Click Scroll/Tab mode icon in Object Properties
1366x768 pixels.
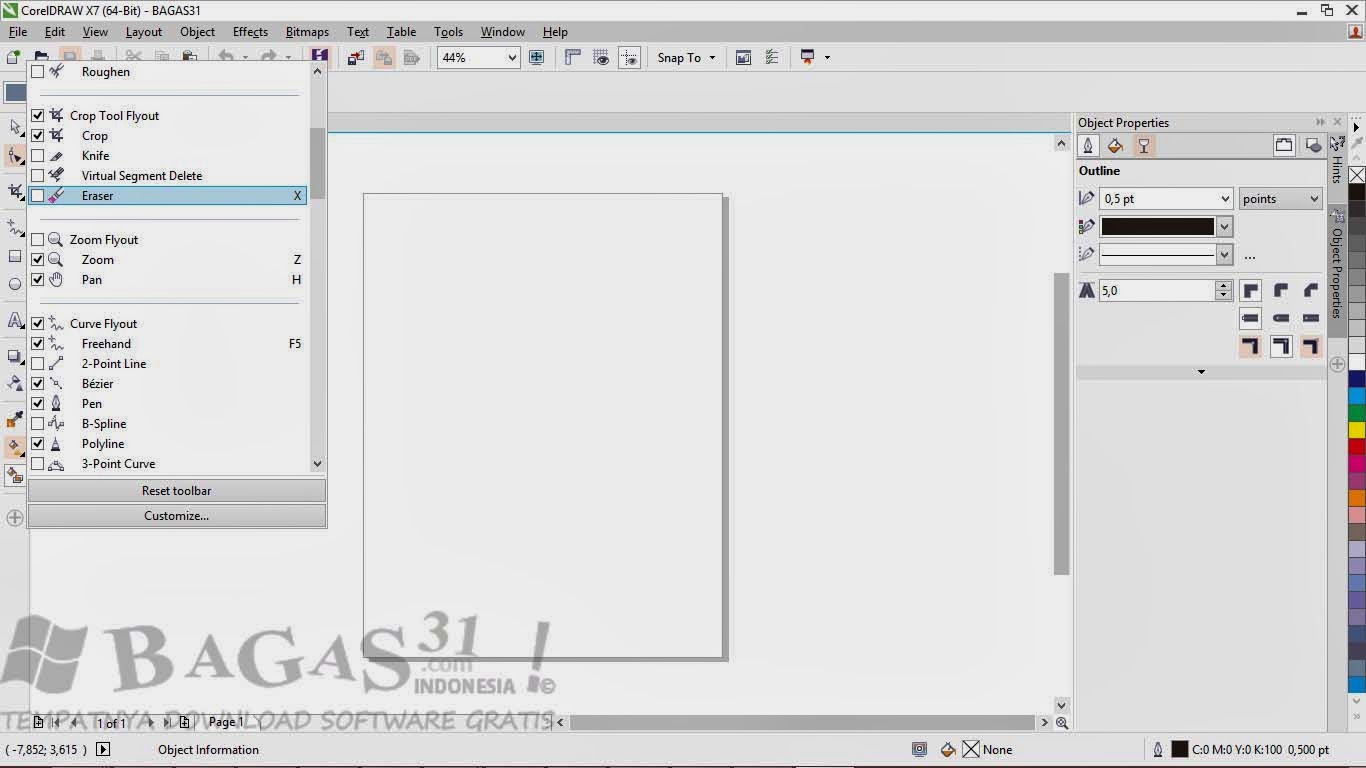click(1284, 146)
